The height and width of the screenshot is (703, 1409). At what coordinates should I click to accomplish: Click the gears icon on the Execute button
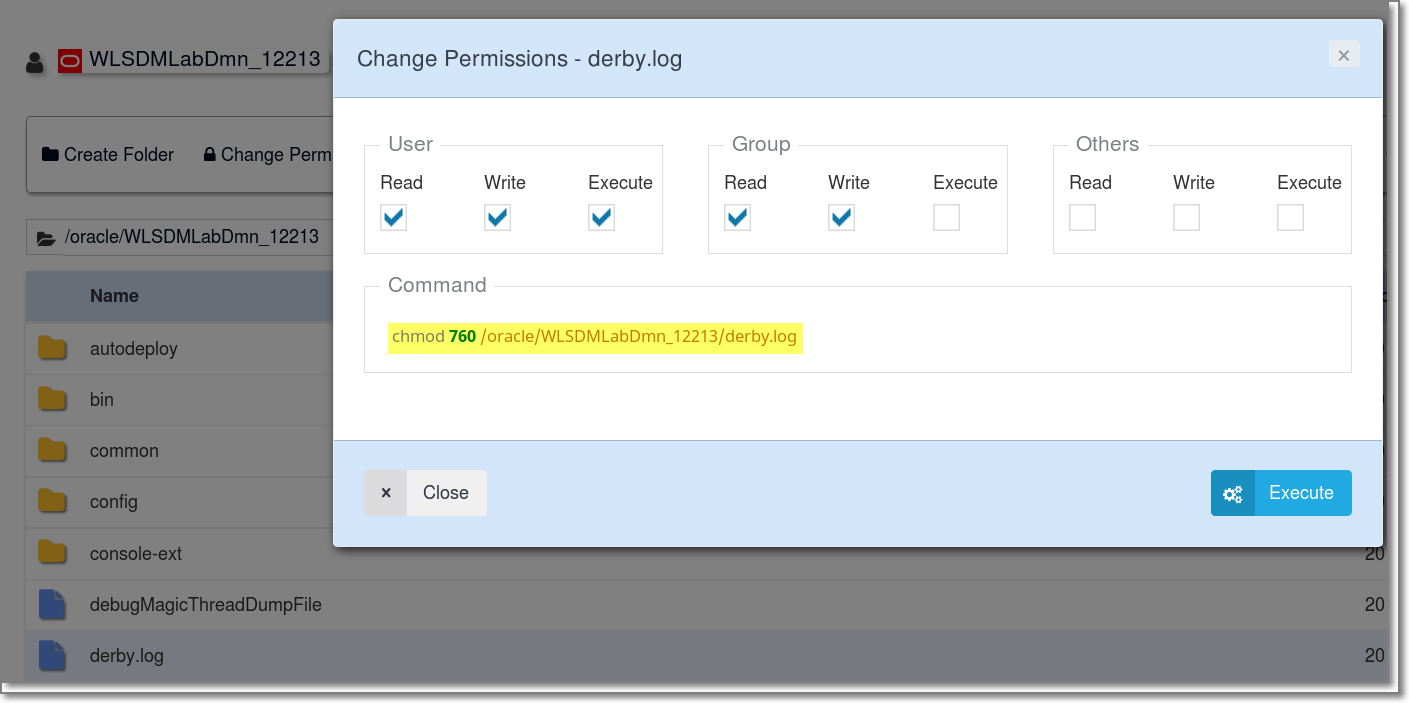(x=1232, y=493)
